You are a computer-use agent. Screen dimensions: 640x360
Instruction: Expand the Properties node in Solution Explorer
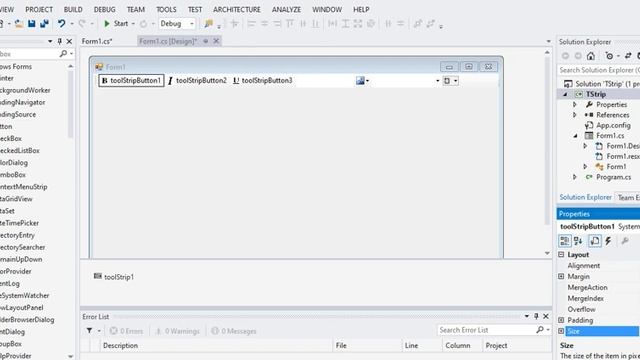tap(575, 105)
